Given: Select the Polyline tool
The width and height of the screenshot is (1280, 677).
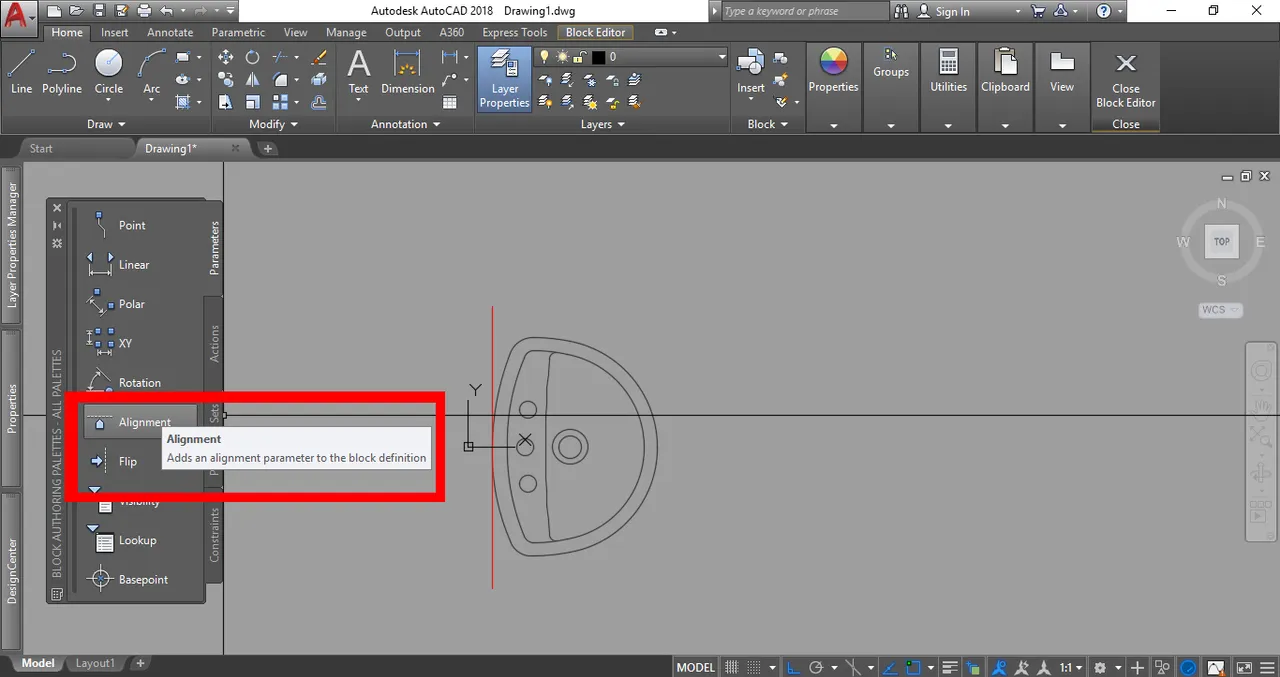Looking at the screenshot, I should [x=62, y=73].
